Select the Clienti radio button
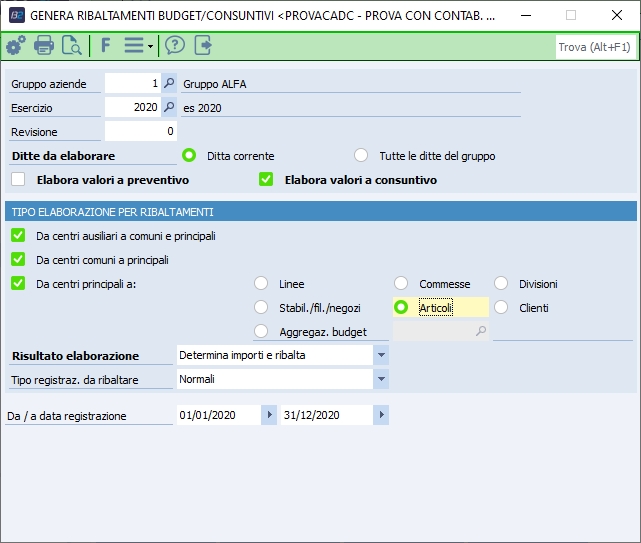Viewport: 641px width, 543px height. (x=501, y=308)
